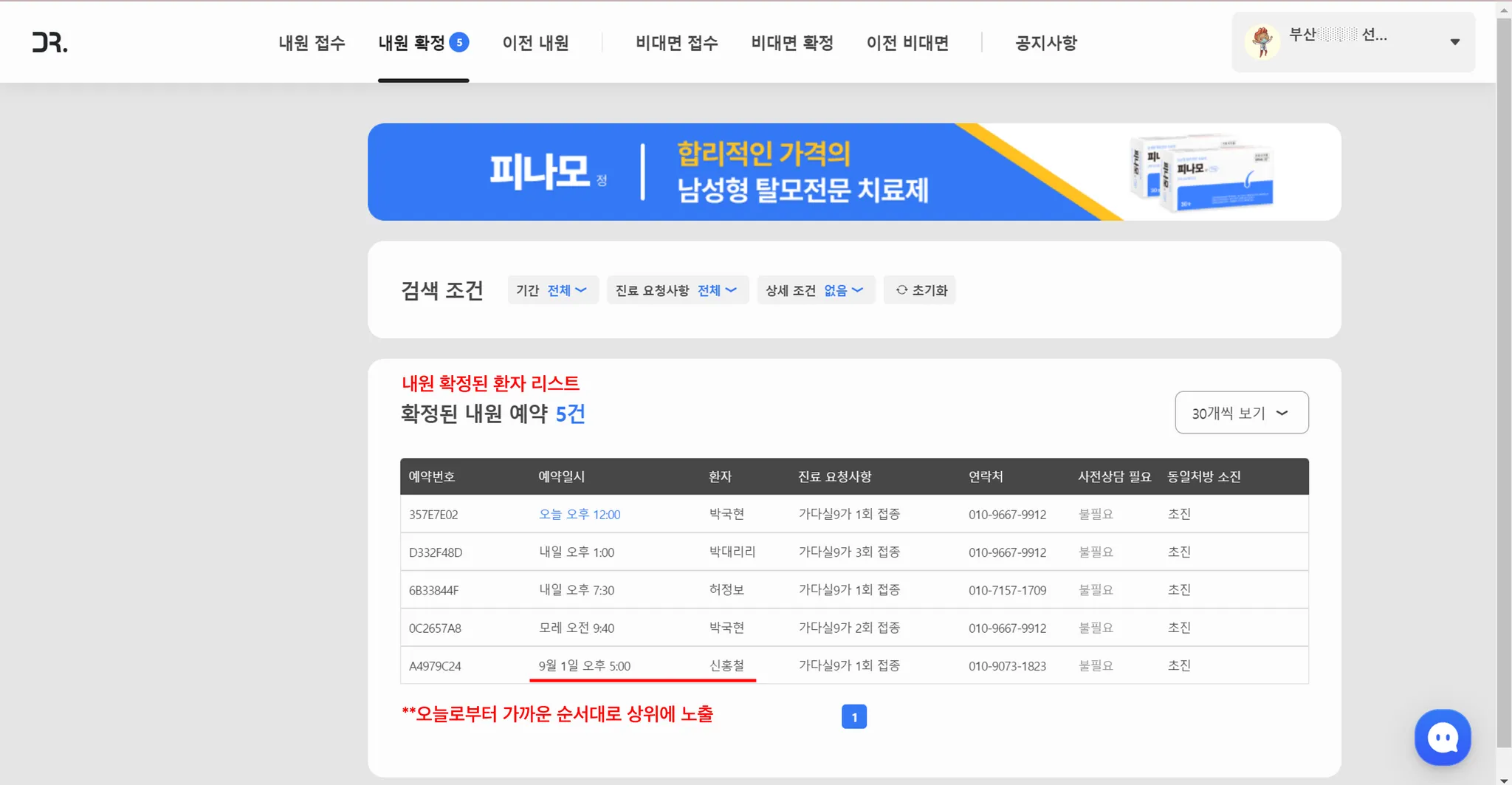Select reservation number A4979C24
The image size is (1512, 785).
click(435, 666)
